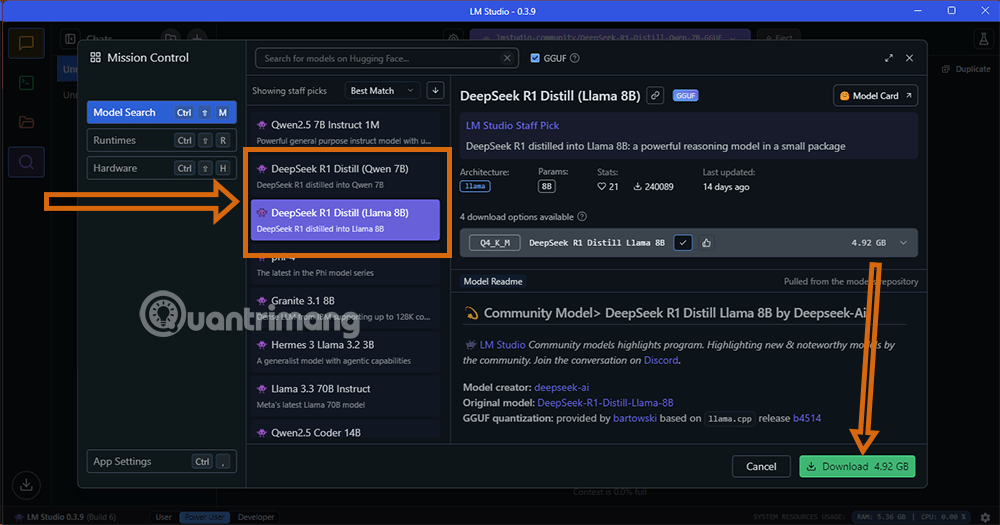Viewport: 1000px width, 525px height.
Task: Click heart likes stat showing 21
Action: pyautogui.click(x=608, y=187)
